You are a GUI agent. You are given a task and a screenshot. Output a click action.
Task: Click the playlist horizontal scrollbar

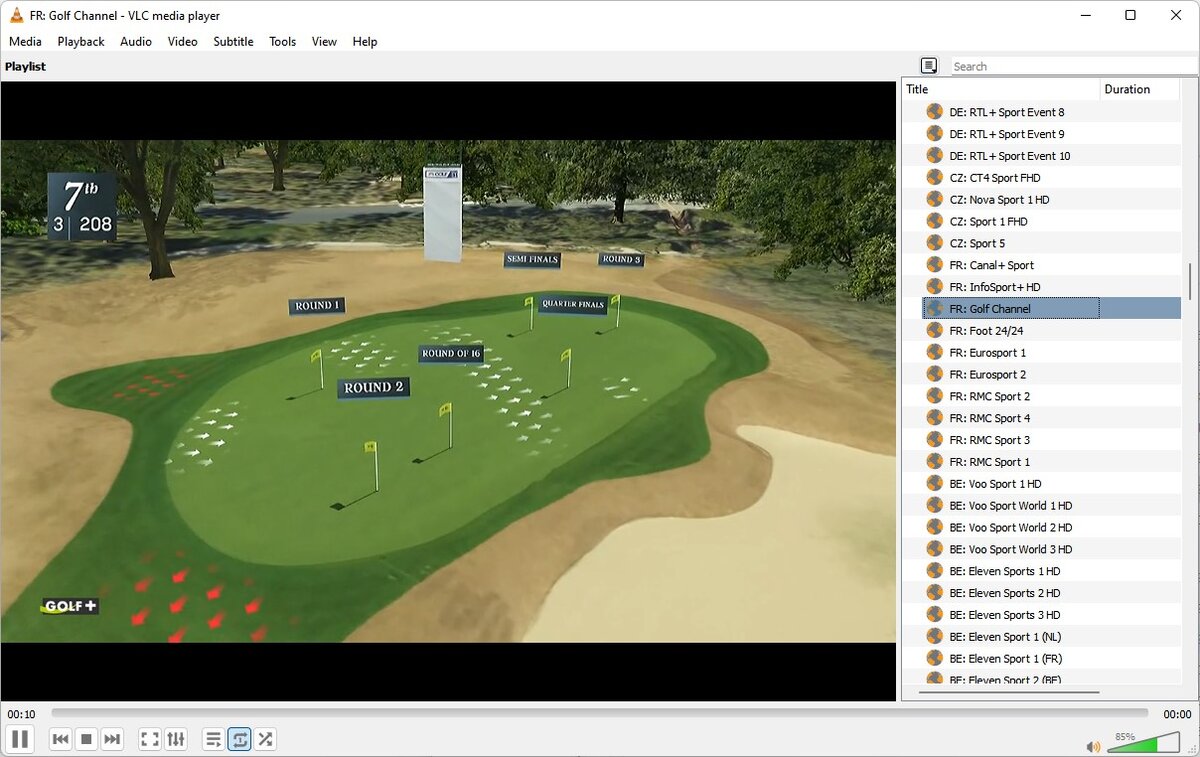point(1009,692)
